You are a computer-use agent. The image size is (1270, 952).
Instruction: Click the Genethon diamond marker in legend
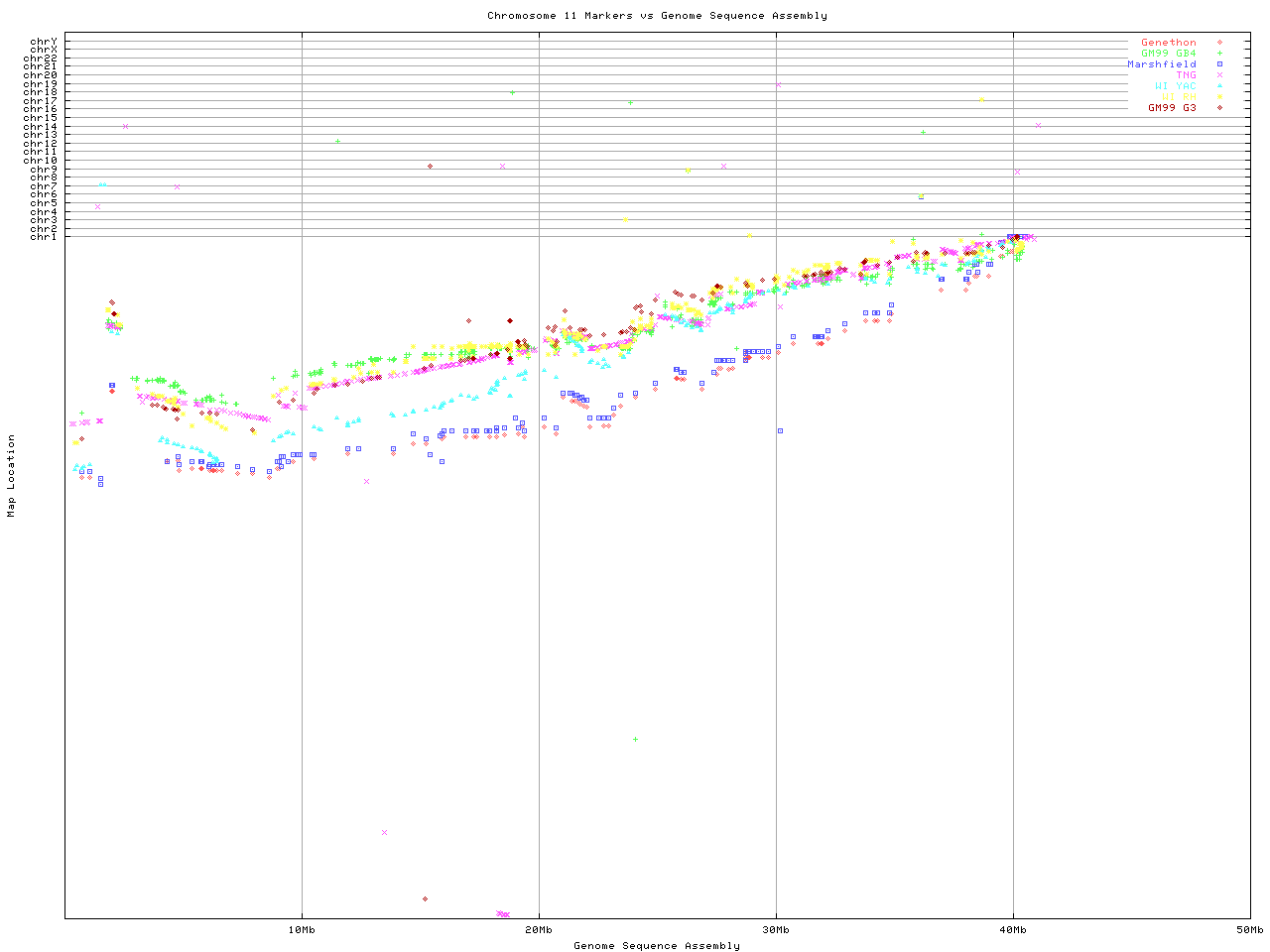pos(1219,43)
